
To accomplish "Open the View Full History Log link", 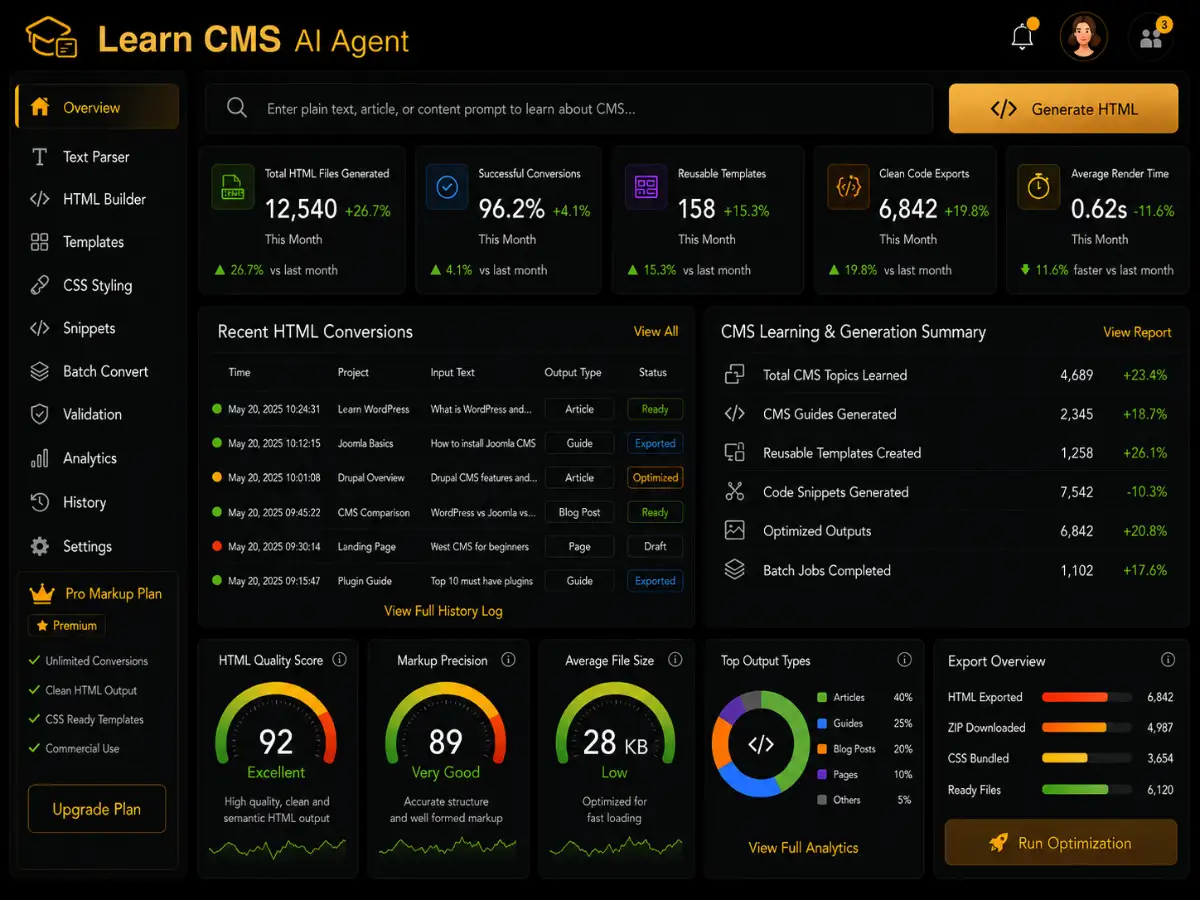I will pos(443,610).
